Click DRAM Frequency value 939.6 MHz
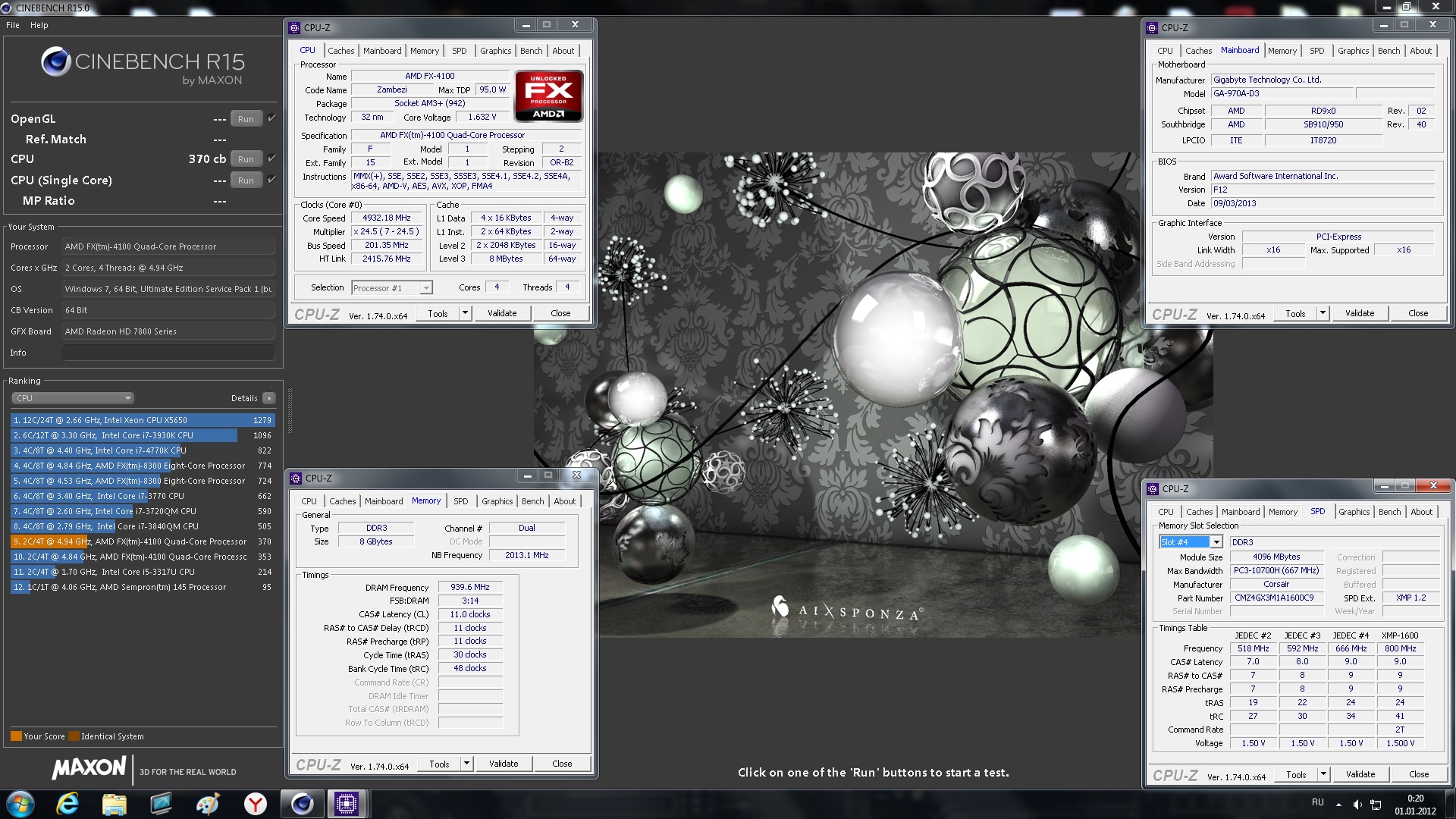 (x=470, y=587)
